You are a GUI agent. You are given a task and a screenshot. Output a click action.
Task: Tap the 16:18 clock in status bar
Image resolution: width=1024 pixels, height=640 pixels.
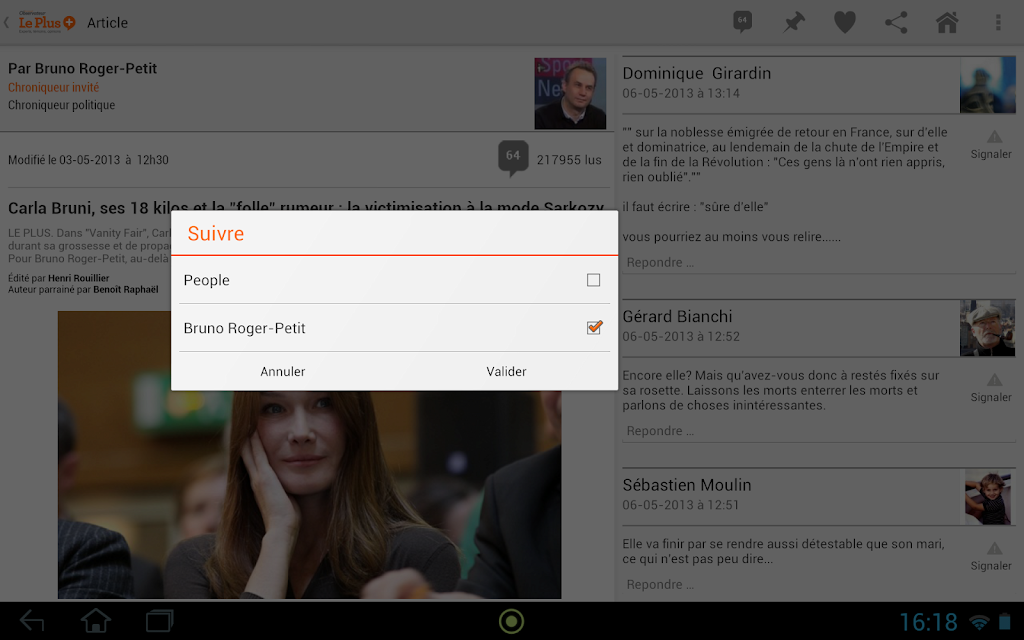click(x=928, y=622)
